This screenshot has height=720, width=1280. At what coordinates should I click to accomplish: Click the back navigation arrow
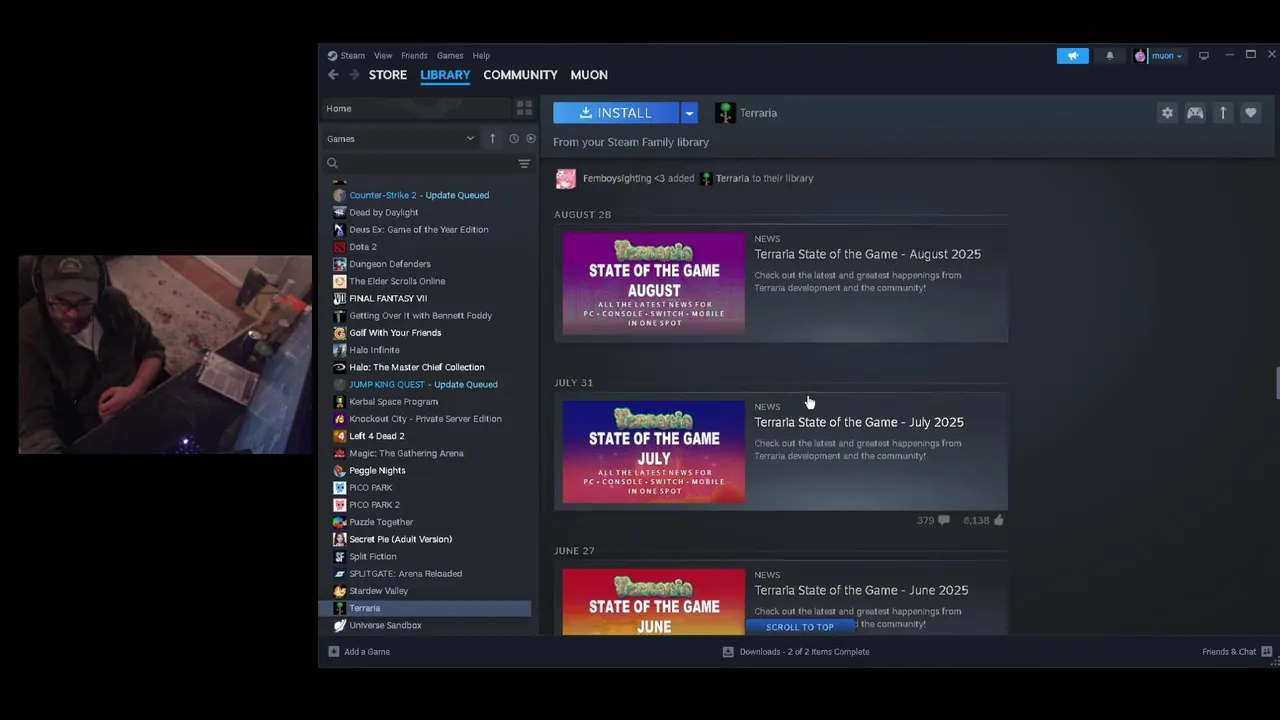coord(333,75)
